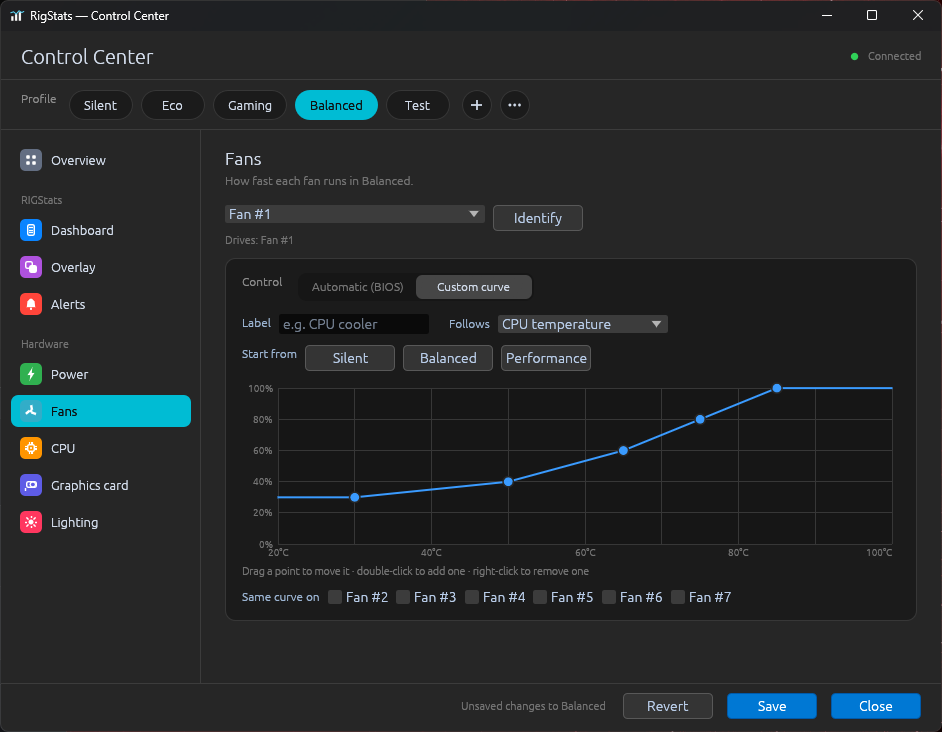Image resolution: width=942 pixels, height=732 pixels.
Task: Open Graphics card settings
Action: [x=101, y=485]
